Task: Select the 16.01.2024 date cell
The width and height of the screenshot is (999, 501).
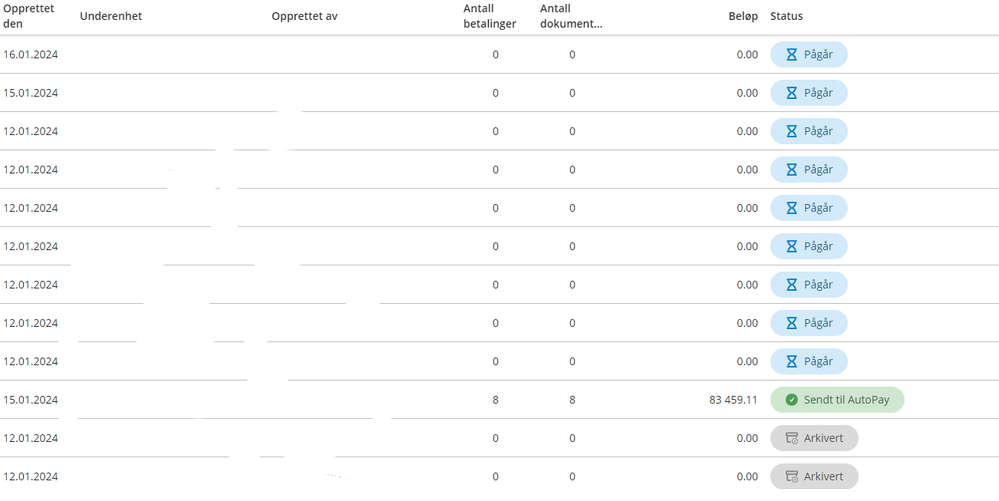Action: tap(31, 55)
